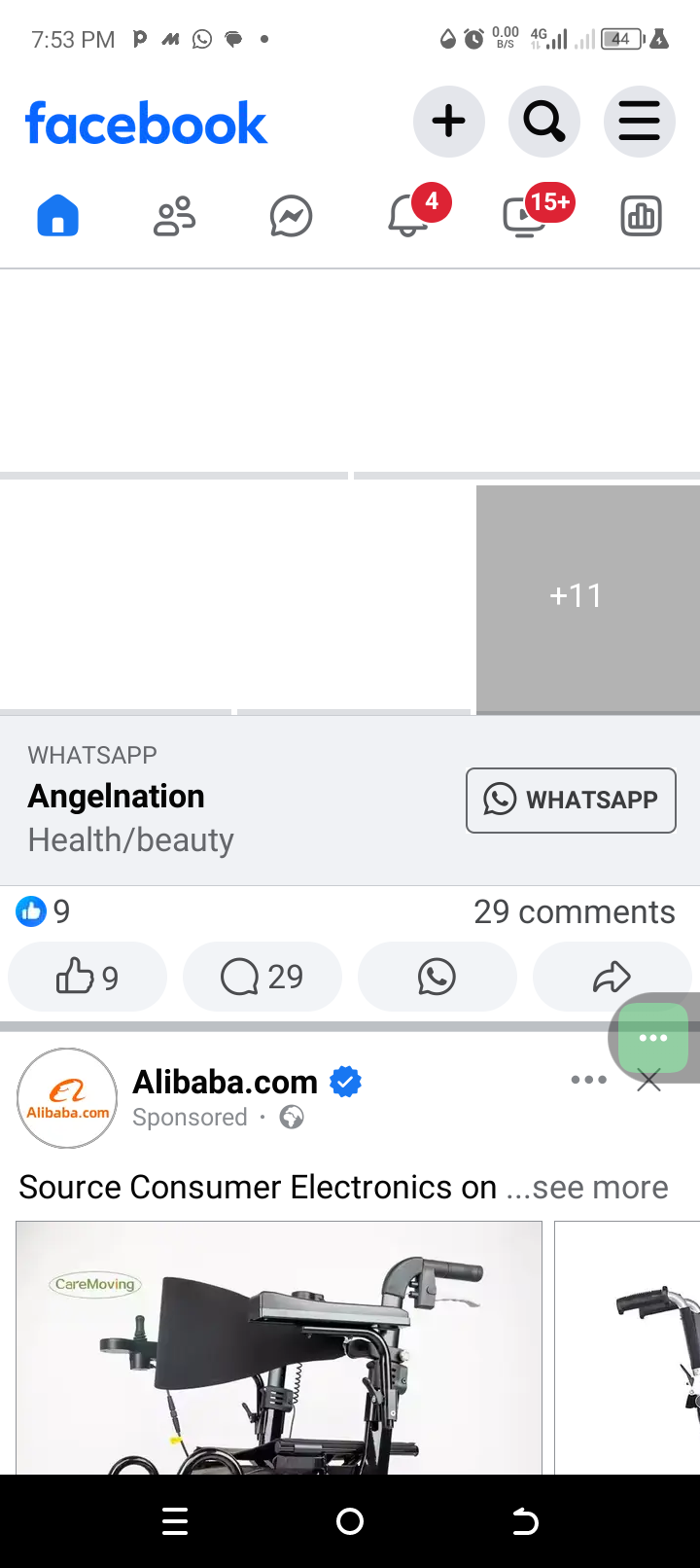The width and height of the screenshot is (700, 1568).
Task: Expand the see more text
Action: tap(587, 1187)
